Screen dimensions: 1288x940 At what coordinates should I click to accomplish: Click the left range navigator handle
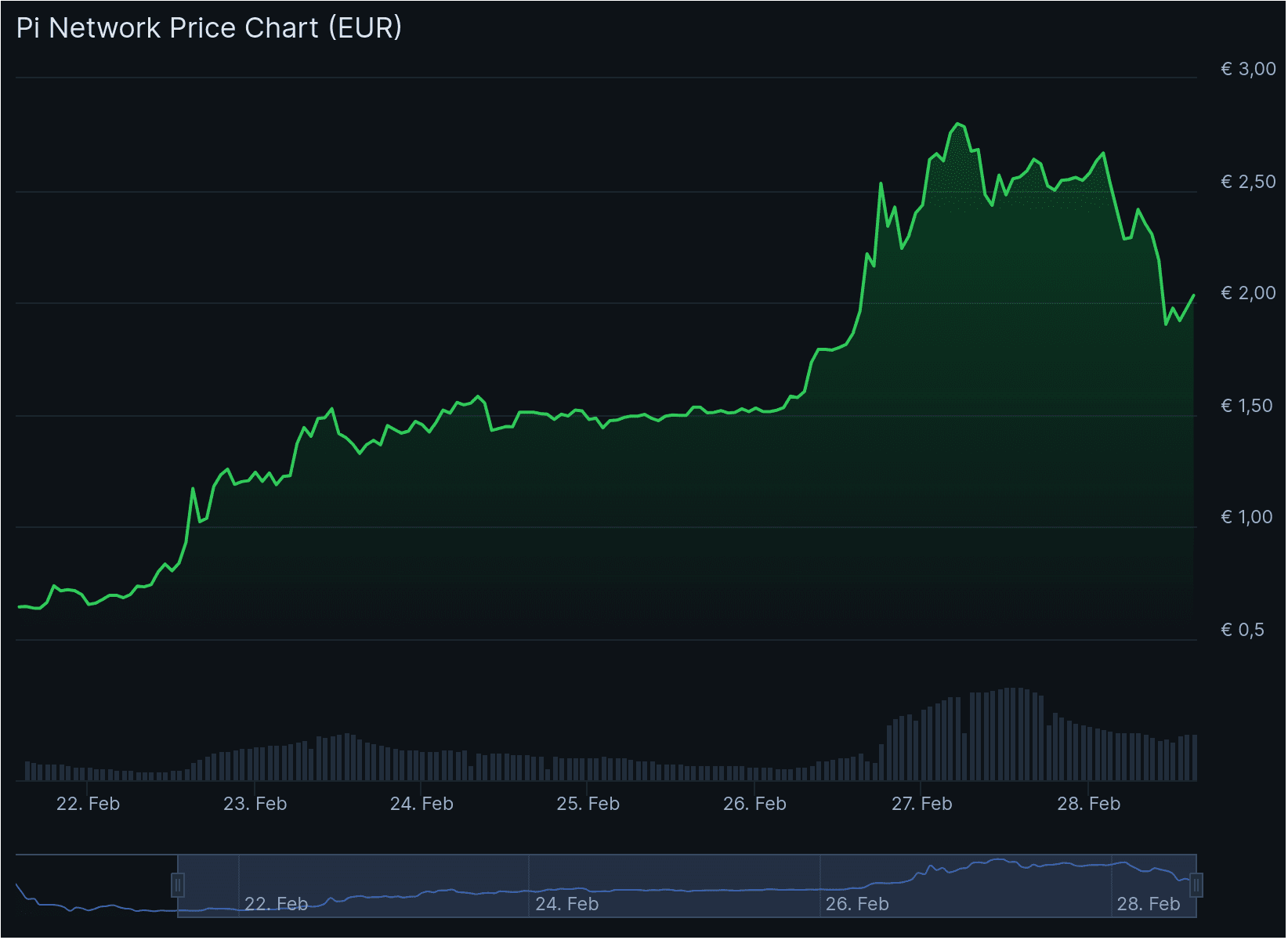(x=178, y=886)
